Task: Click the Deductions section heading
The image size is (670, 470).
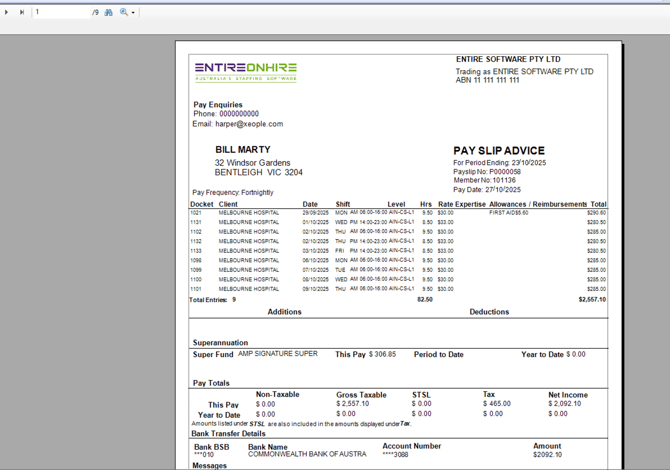Action: [x=489, y=312]
